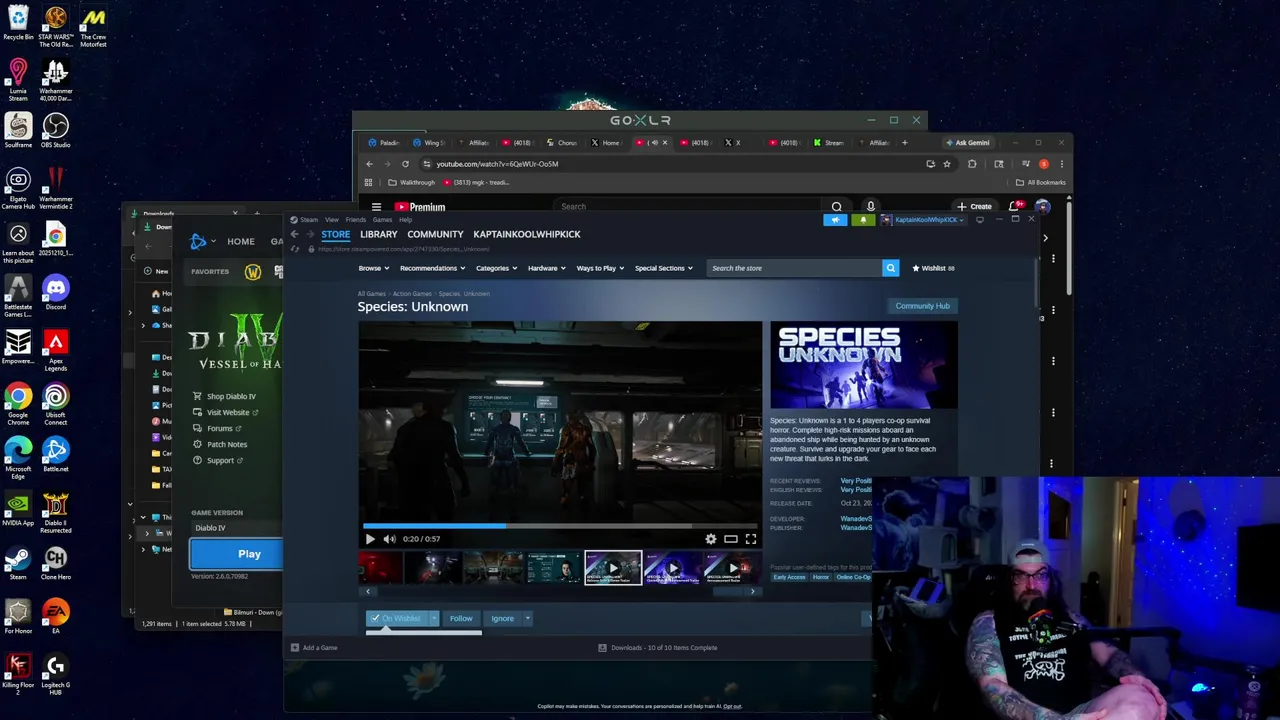Play the Species: Unknown trailer video
1280x720 pixels.
click(370, 539)
